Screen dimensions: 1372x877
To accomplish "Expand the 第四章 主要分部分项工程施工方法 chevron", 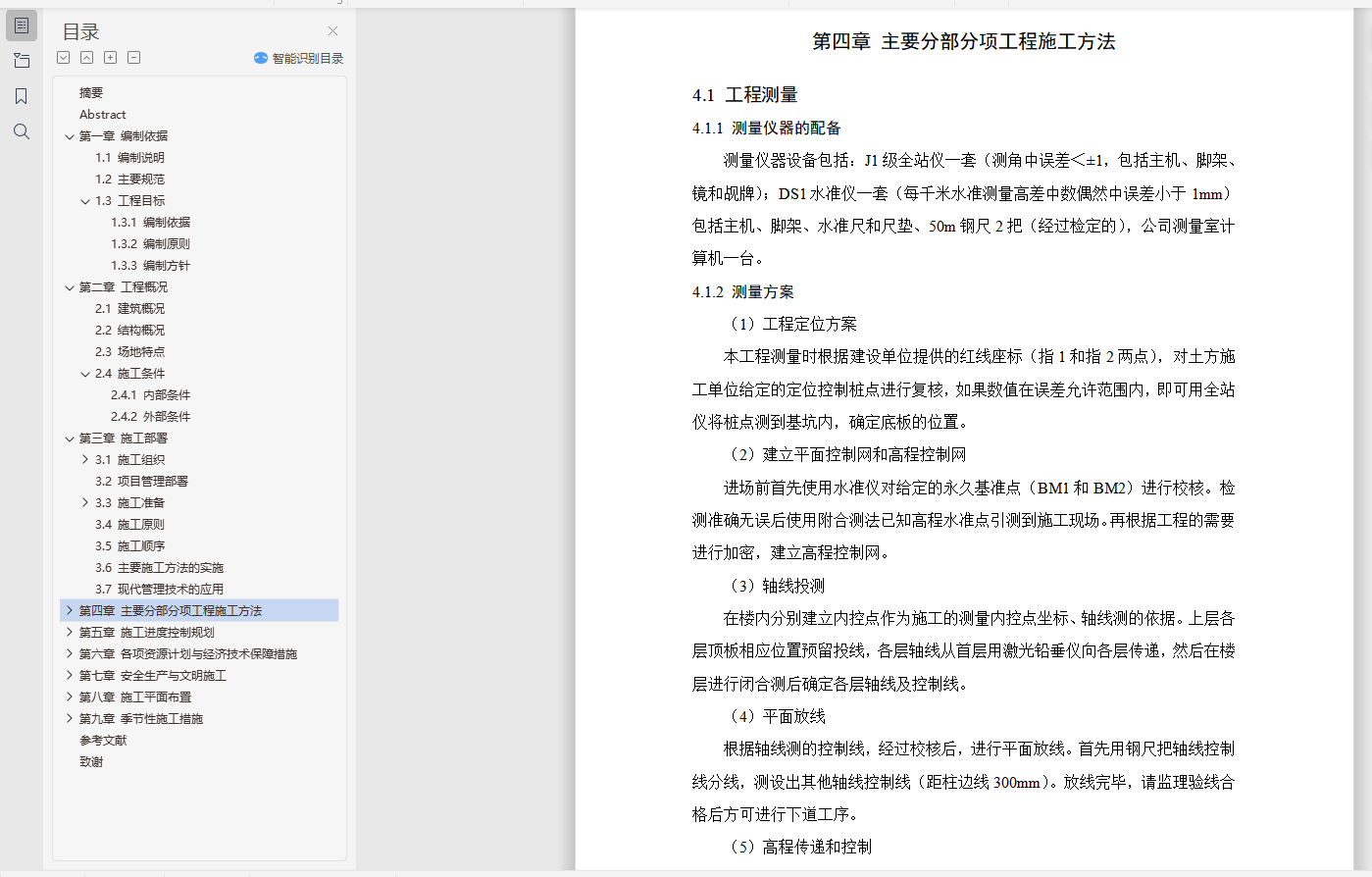I will click(70, 611).
